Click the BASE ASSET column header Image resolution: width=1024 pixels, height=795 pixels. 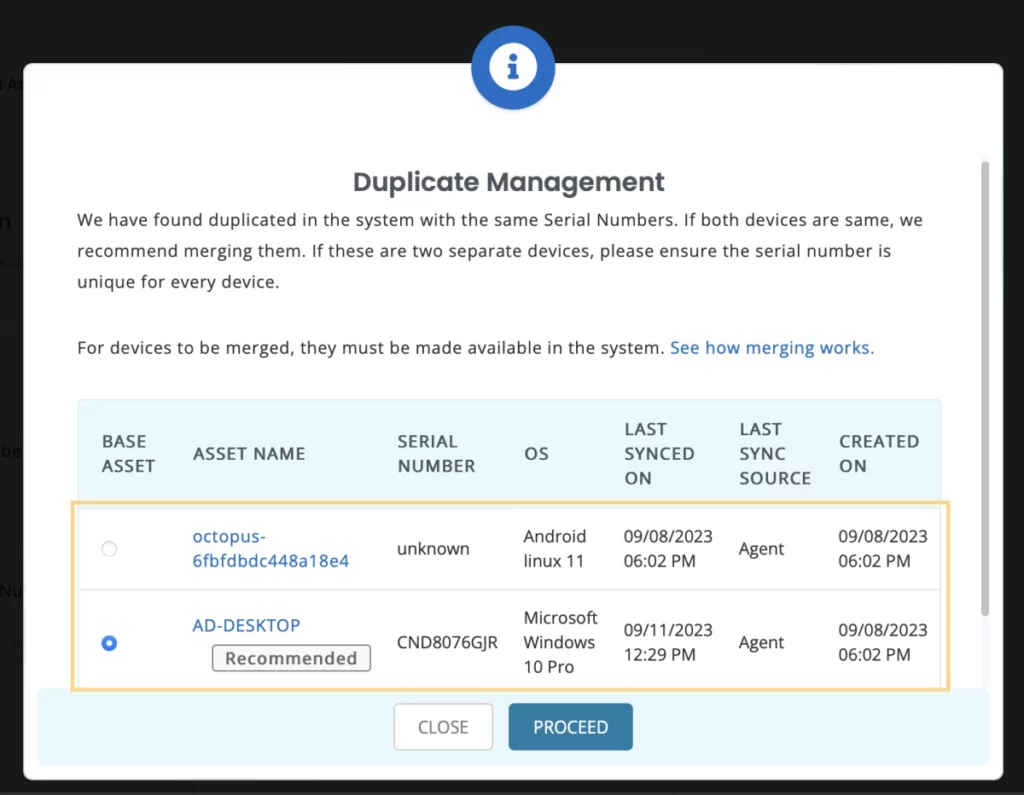click(x=128, y=453)
